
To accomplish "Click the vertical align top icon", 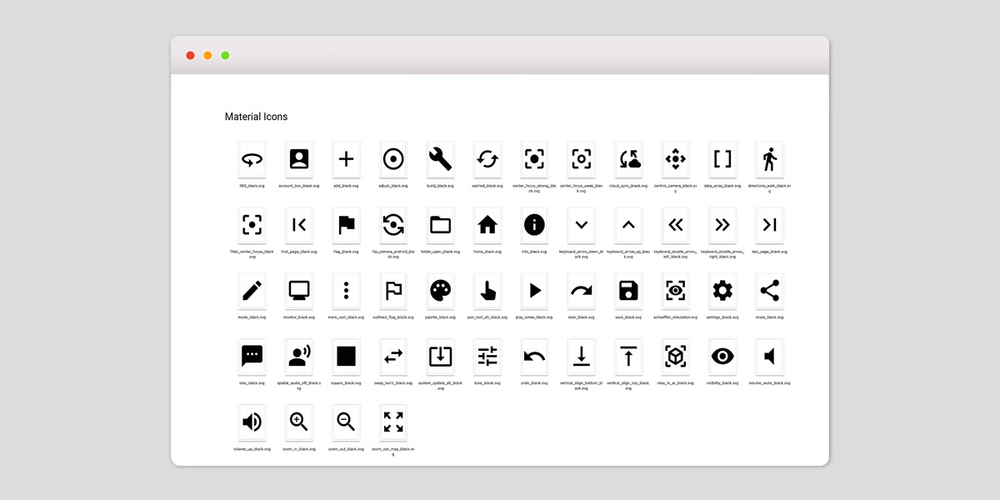I will (x=629, y=357).
